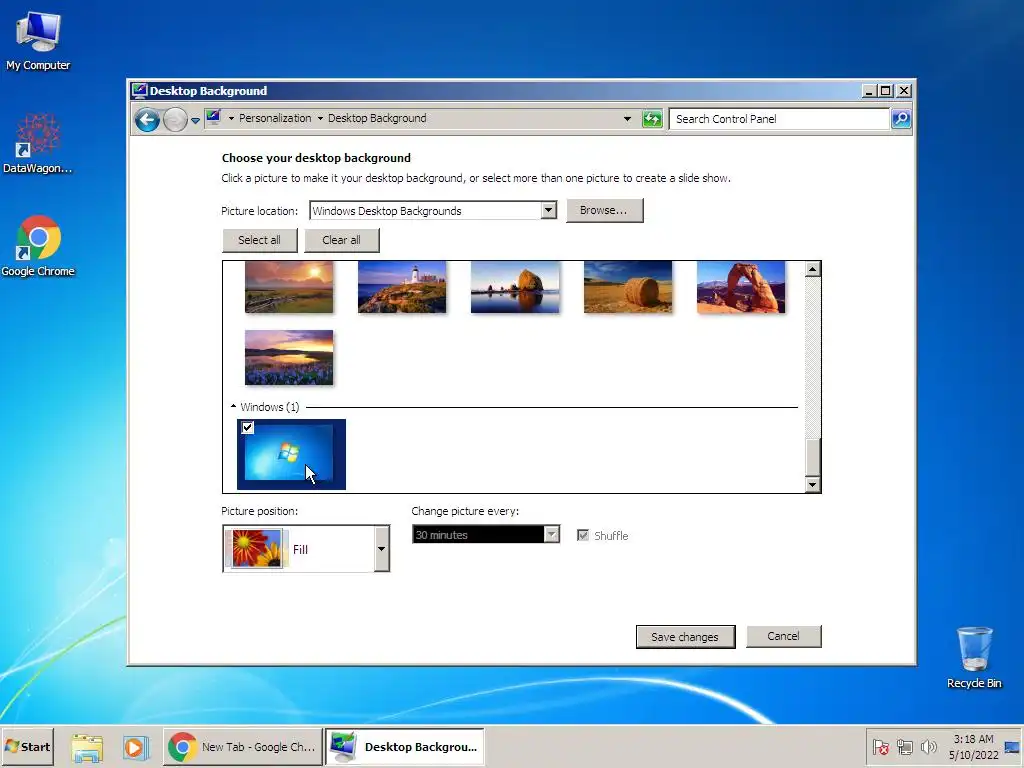Viewport: 1024px width, 768px height.
Task: Open dropdown arrow before Desktop Background breadcrumb
Action: (320, 118)
